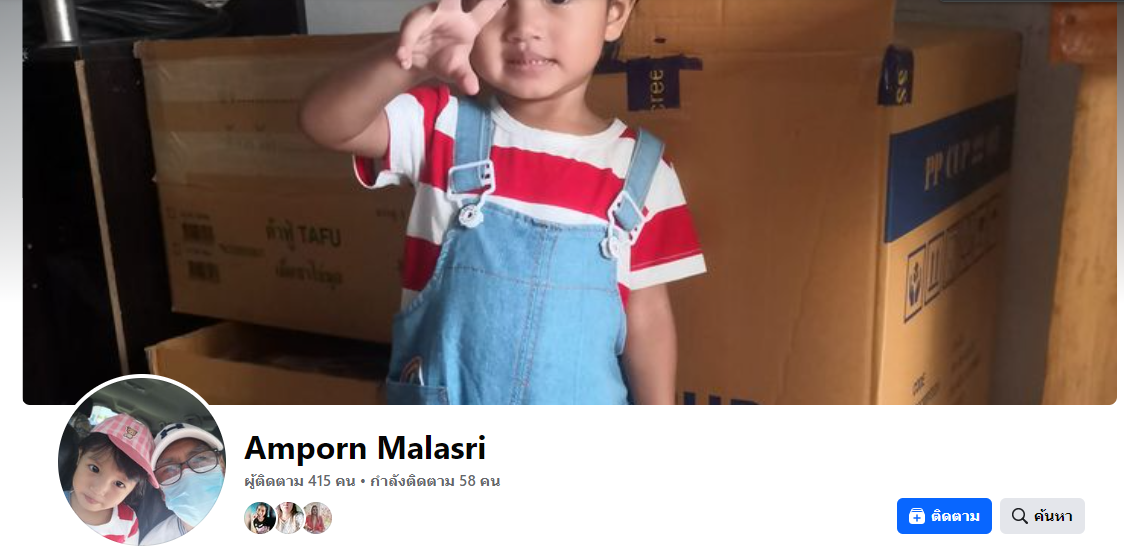Click the dot separator between follower counts
Screen dimensions: 1124x560
pos(363,482)
